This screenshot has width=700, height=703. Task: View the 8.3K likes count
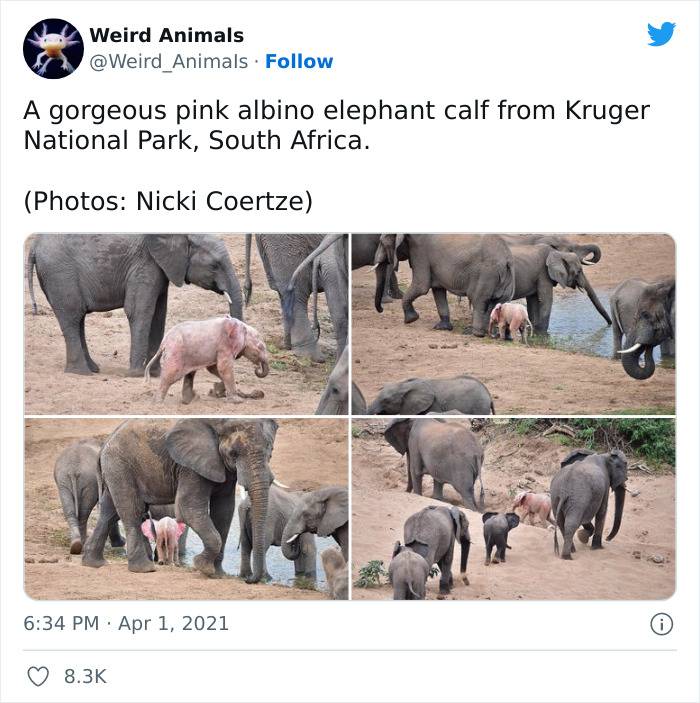[x=85, y=677]
